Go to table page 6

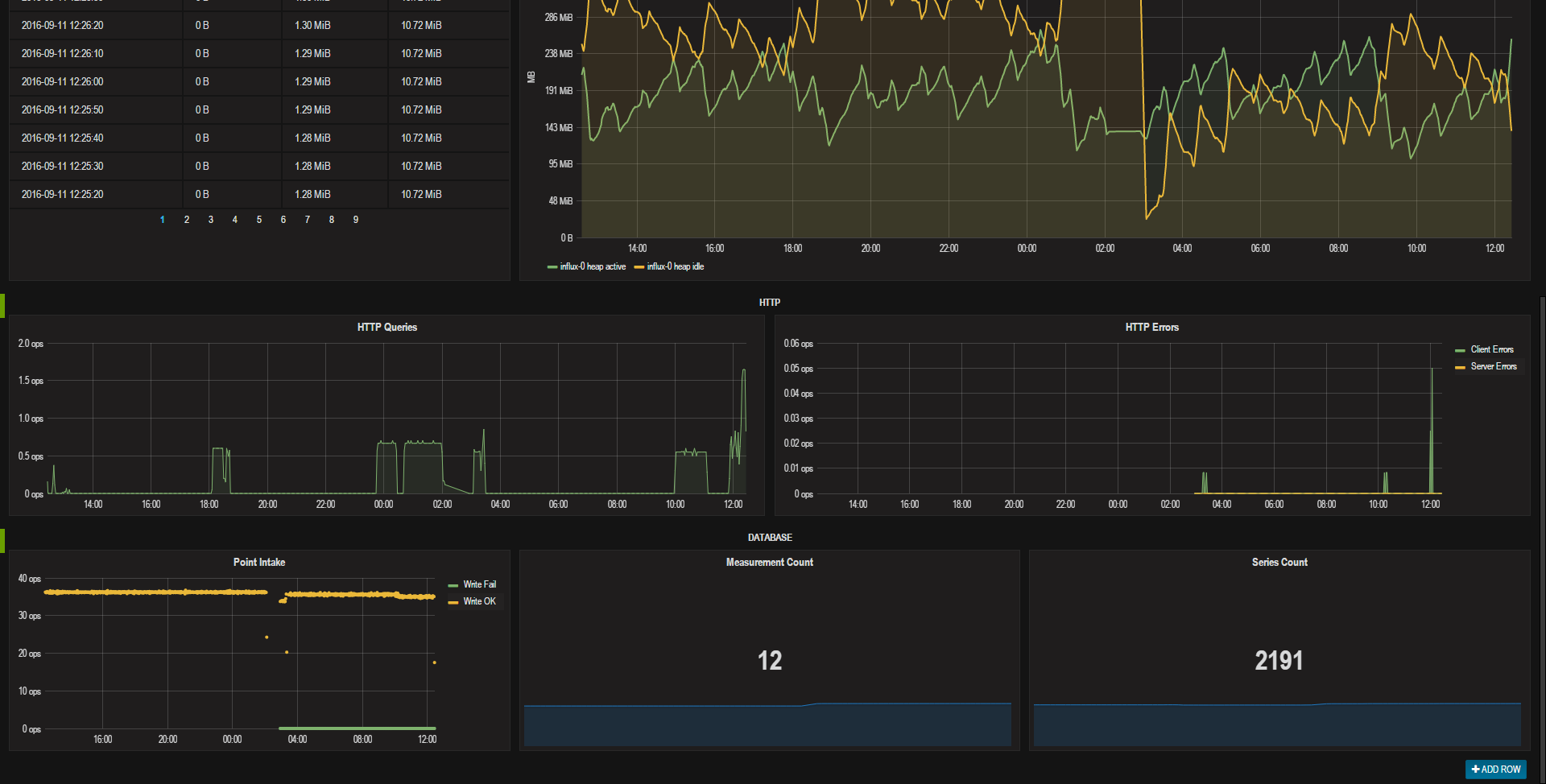click(x=283, y=220)
